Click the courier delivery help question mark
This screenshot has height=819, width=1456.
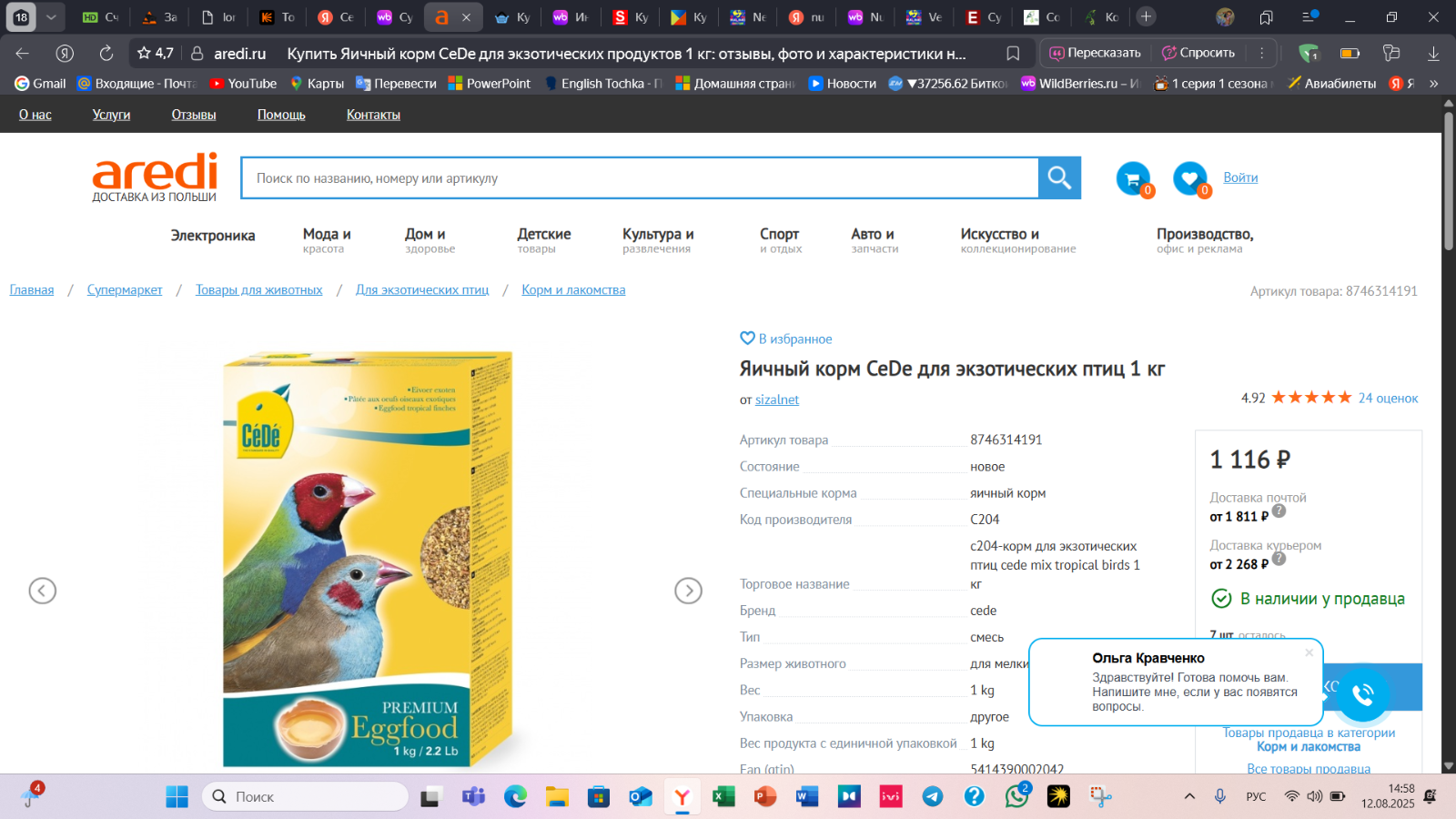(1279, 558)
